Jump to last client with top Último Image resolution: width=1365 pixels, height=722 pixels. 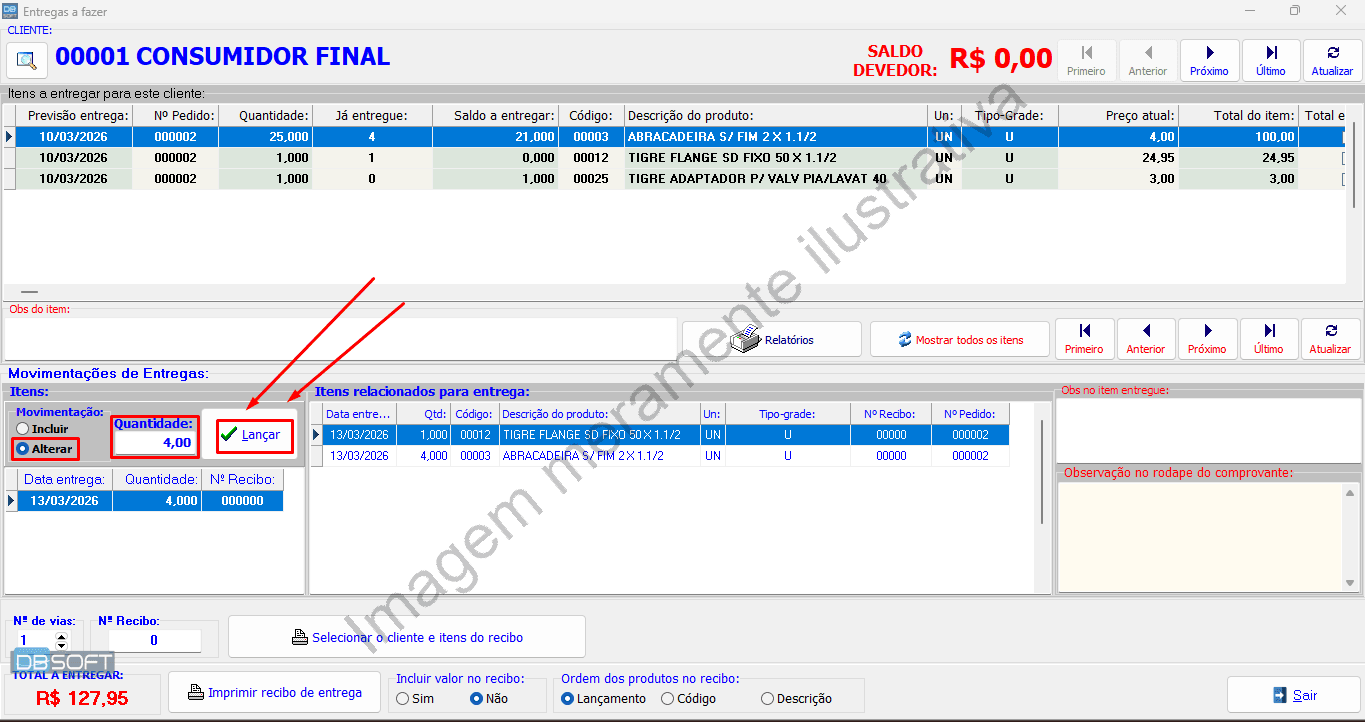click(x=1271, y=60)
